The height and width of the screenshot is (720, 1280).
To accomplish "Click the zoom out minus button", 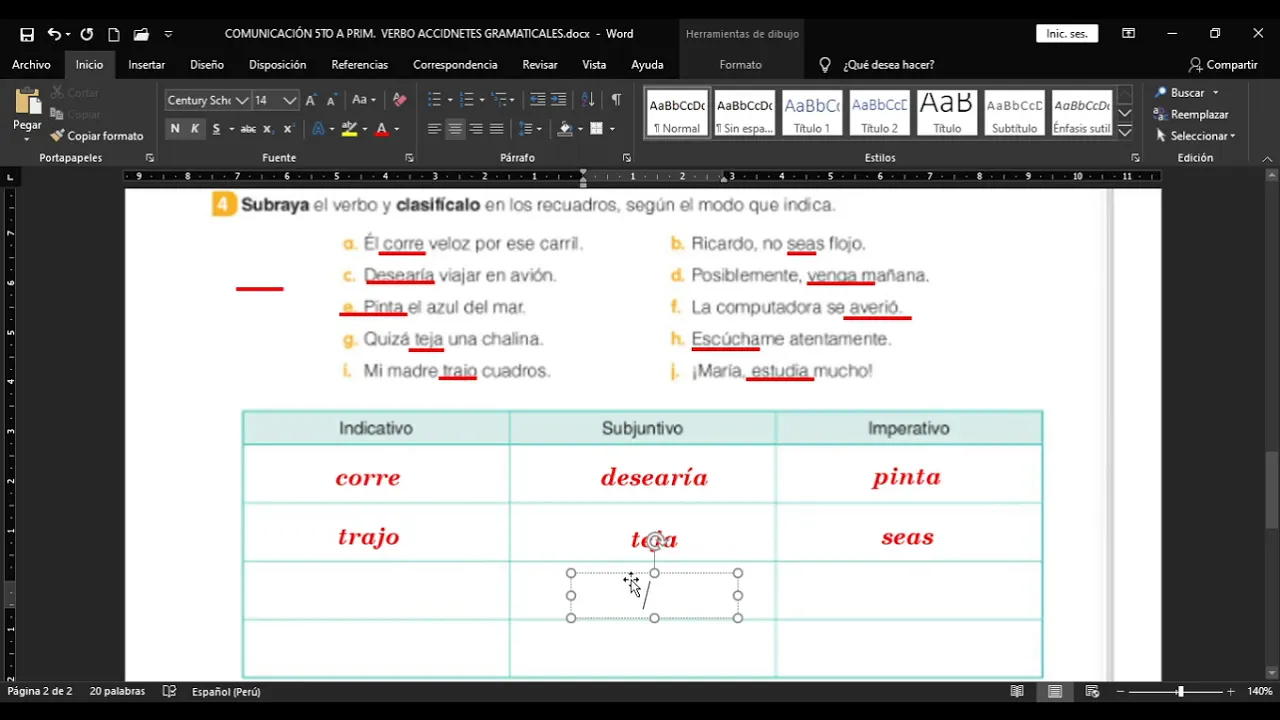I will [x=1121, y=691].
